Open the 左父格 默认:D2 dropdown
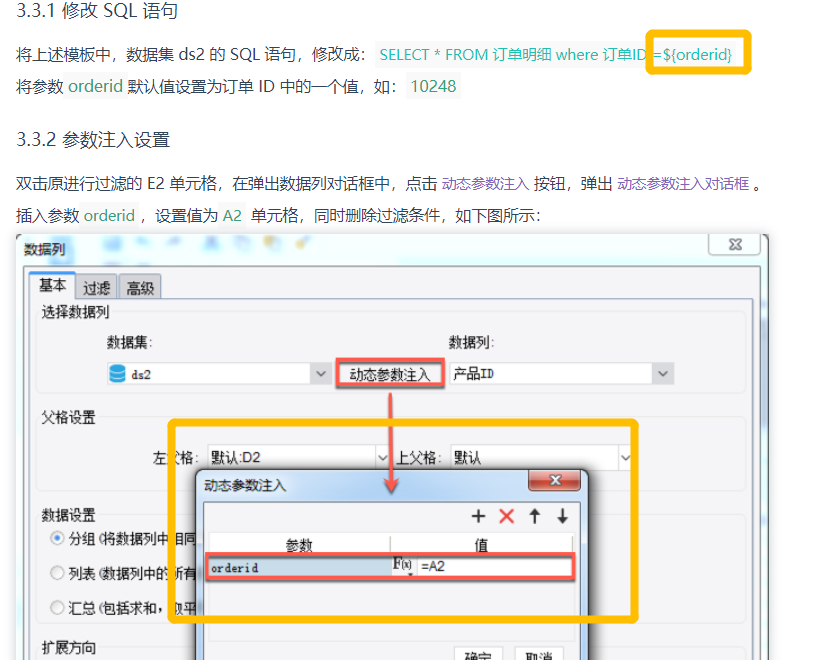 coord(382,458)
